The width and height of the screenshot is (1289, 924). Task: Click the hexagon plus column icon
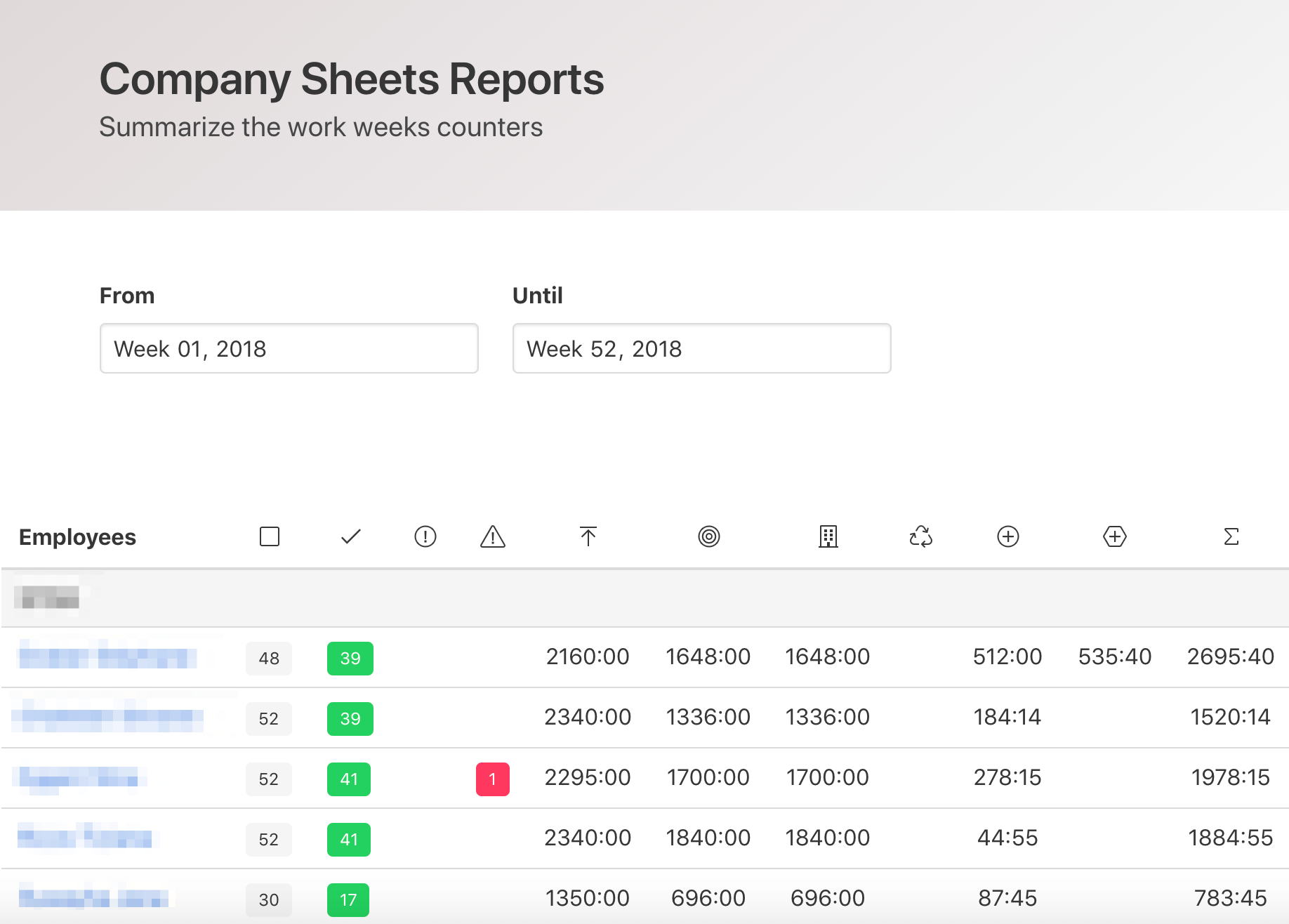click(1114, 536)
